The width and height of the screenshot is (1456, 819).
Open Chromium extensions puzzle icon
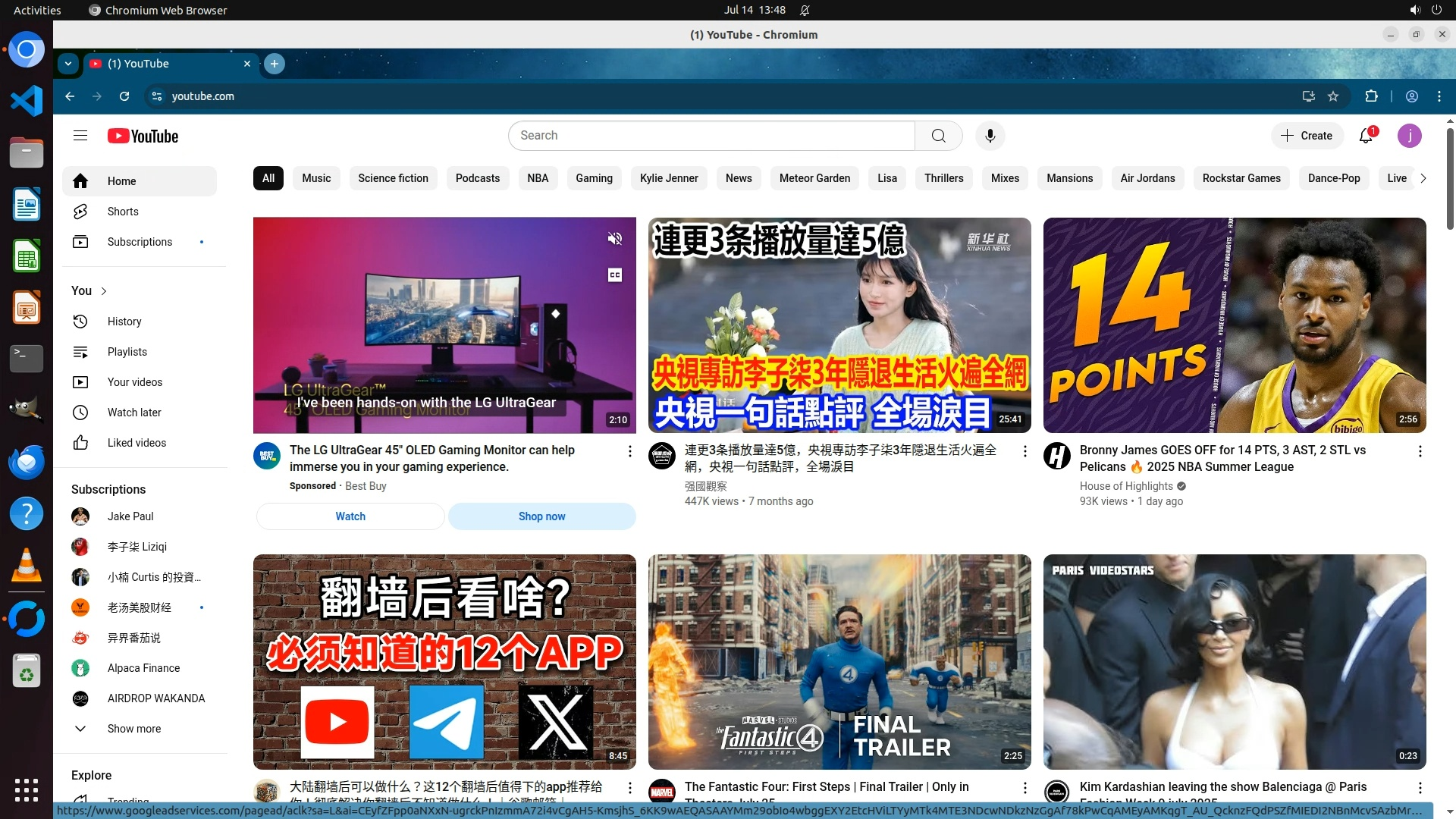point(1371,96)
